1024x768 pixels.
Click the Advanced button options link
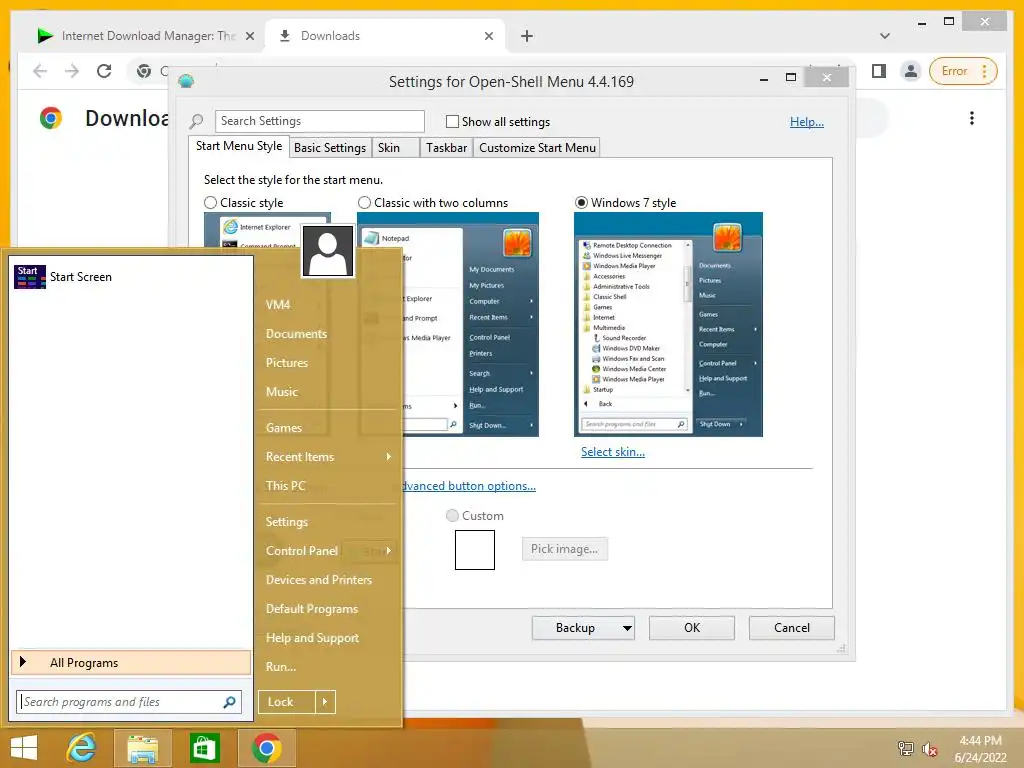[470, 486]
